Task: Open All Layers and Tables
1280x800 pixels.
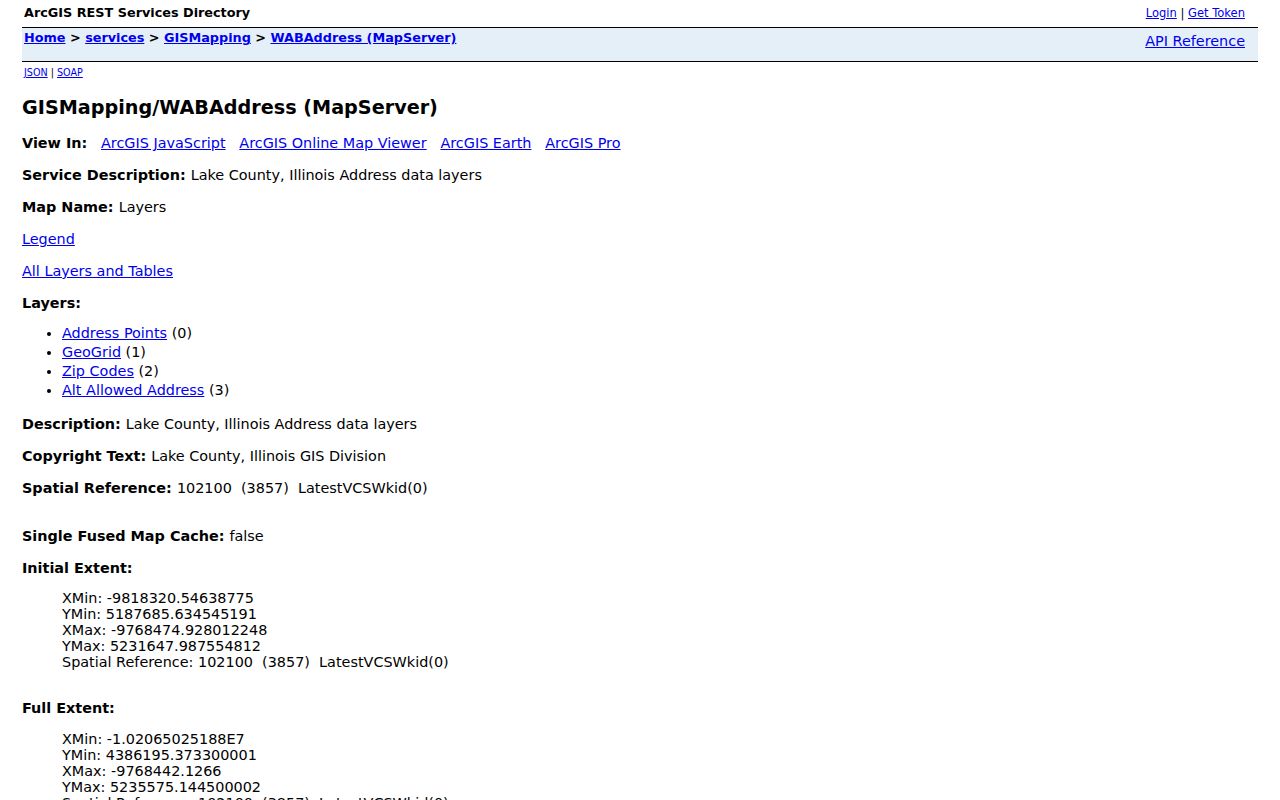Action: (97, 271)
